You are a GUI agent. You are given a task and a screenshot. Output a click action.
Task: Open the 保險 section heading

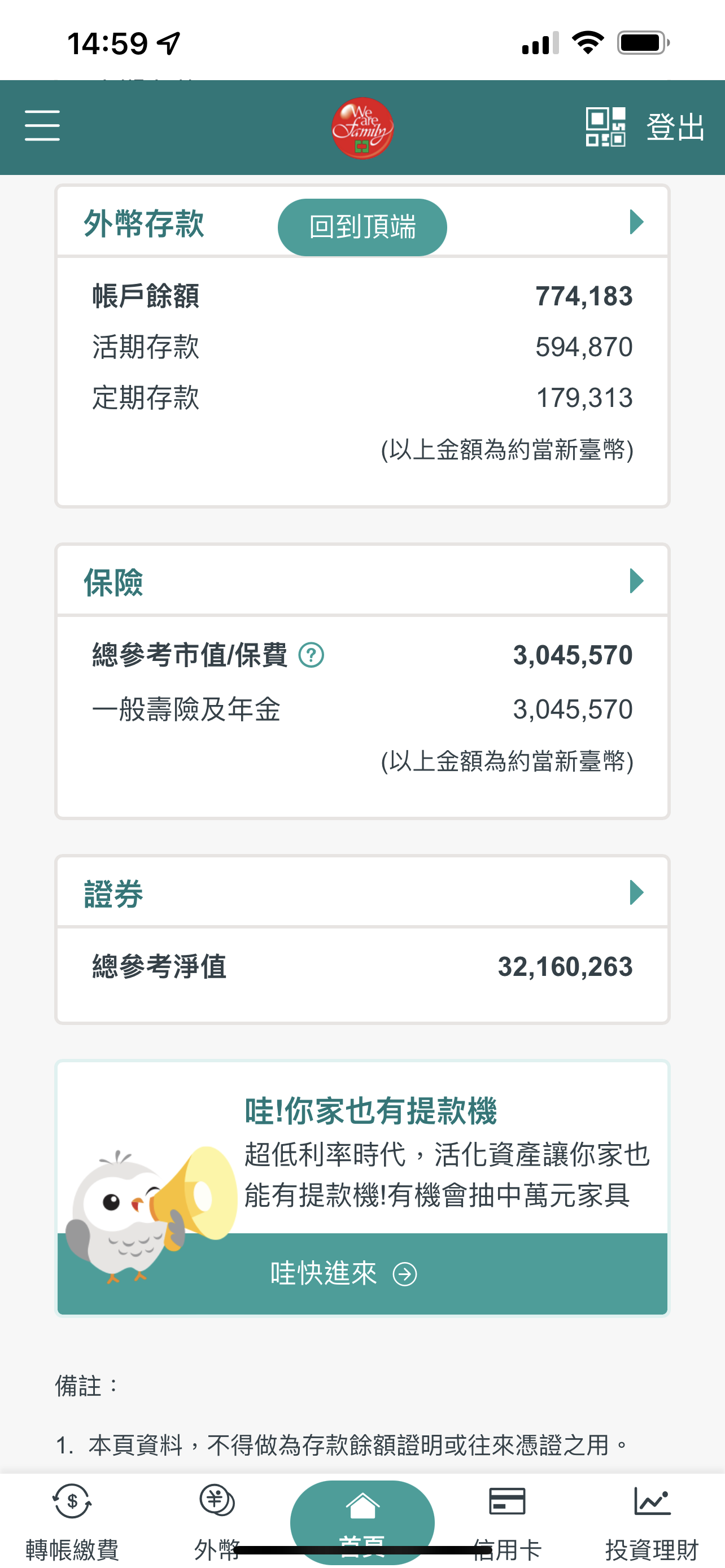click(113, 582)
